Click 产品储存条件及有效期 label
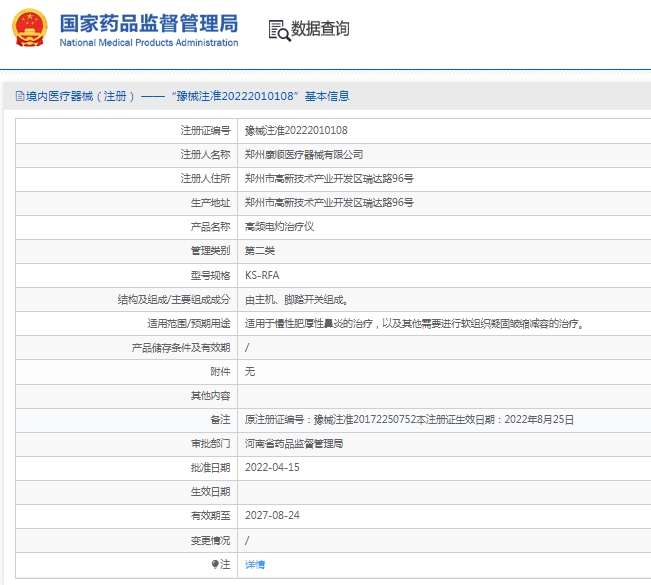This screenshot has height=585, width=651. point(181,348)
